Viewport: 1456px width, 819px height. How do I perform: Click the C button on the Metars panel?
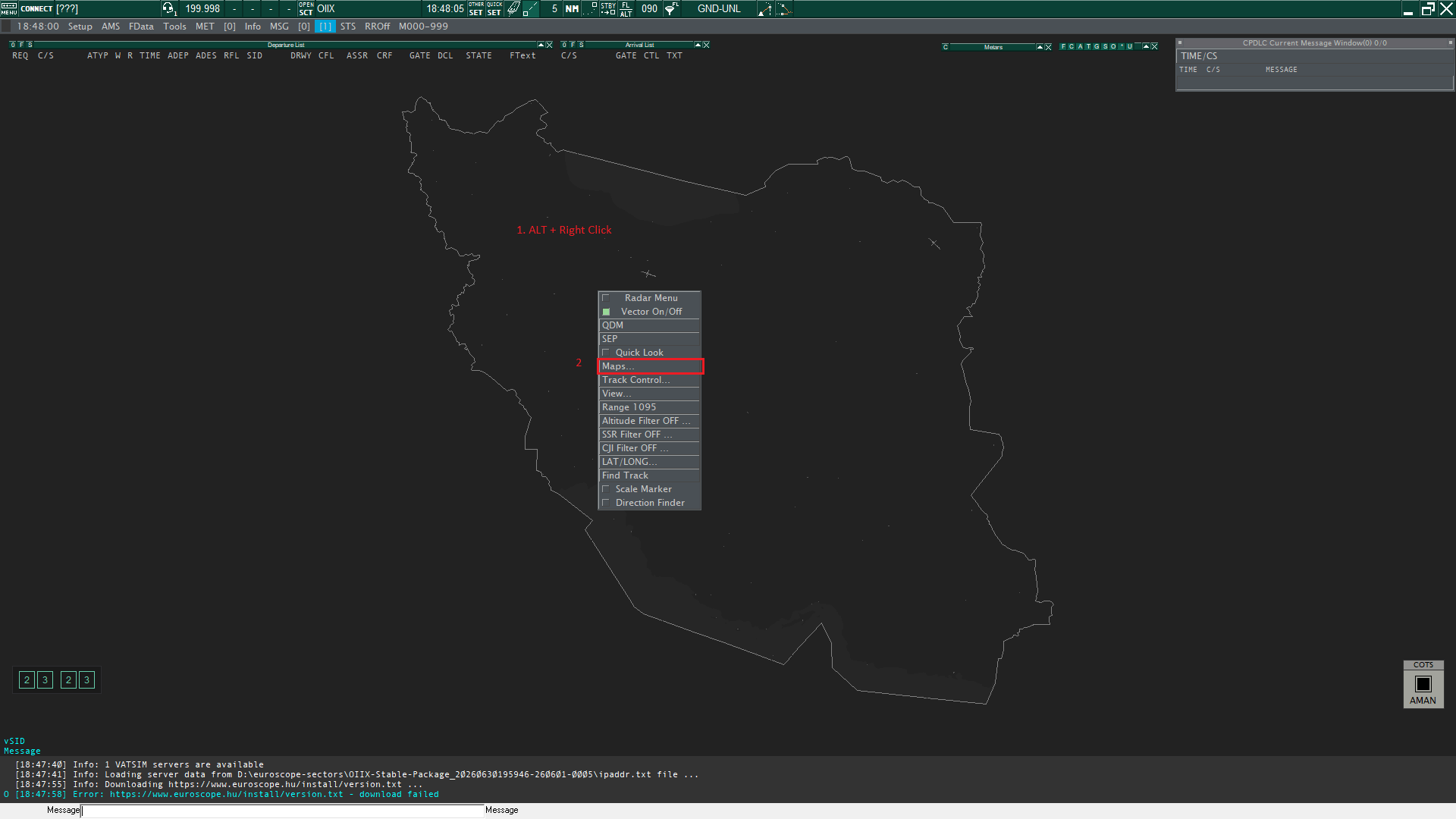tap(946, 47)
